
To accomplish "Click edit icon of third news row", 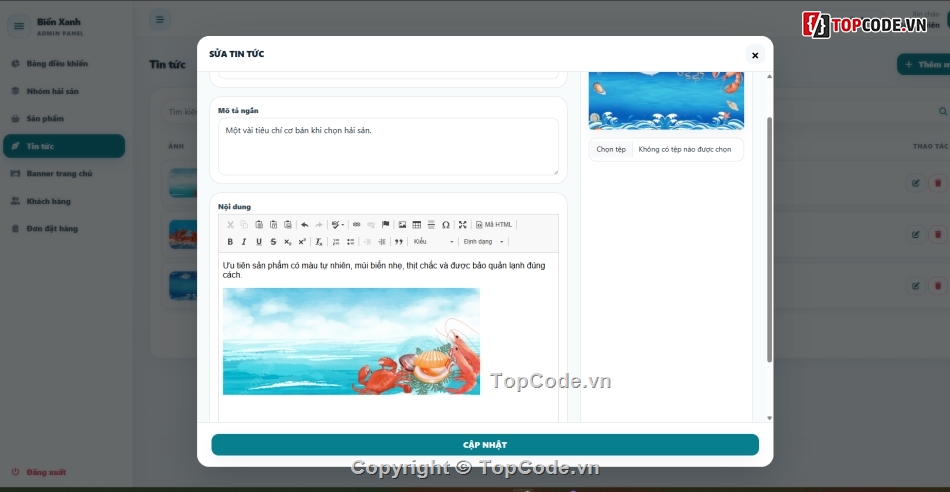I will pos(915,286).
